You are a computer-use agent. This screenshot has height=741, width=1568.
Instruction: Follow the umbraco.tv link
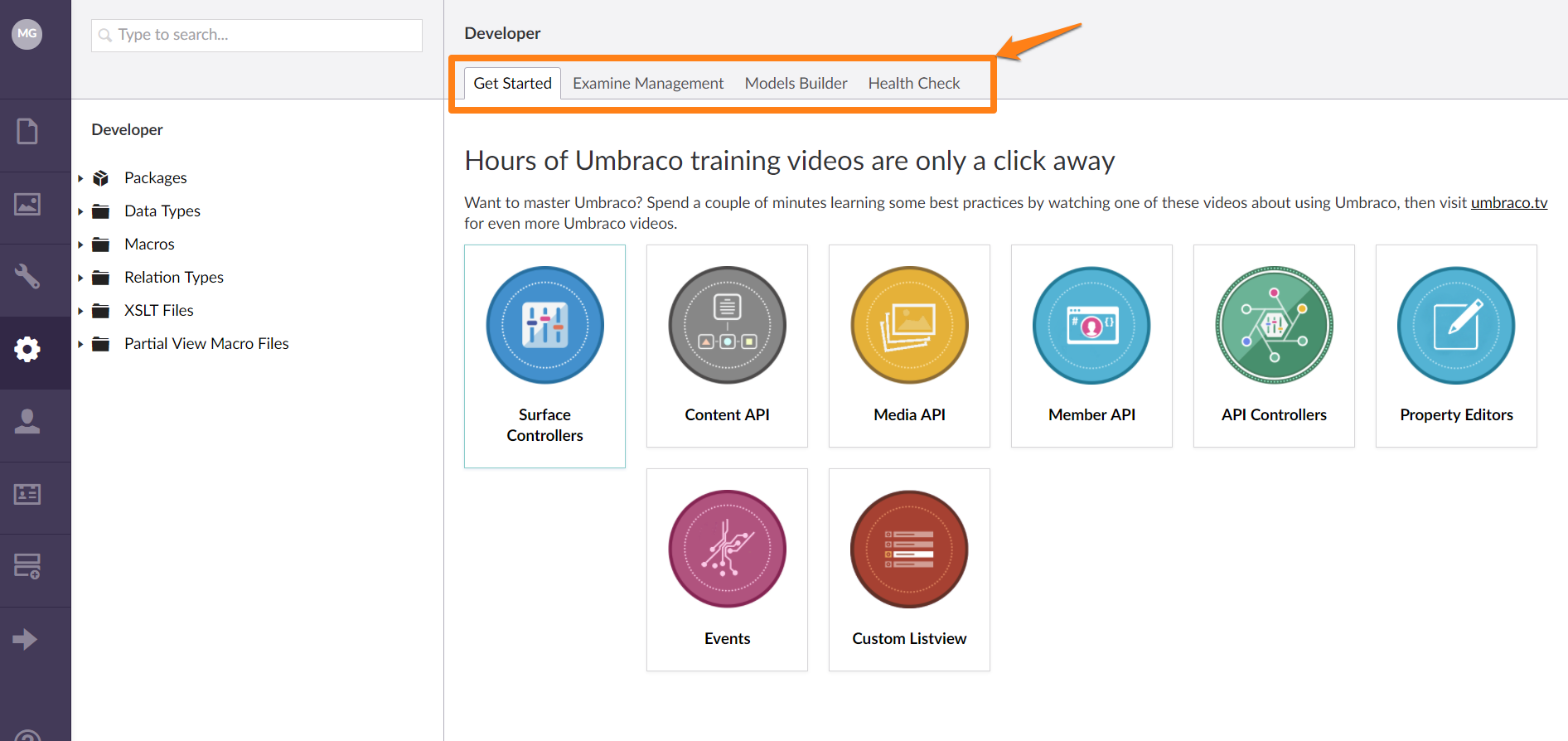point(1509,202)
